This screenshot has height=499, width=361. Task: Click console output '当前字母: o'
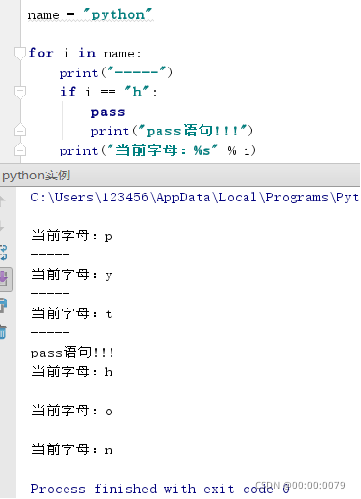coord(72,410)
